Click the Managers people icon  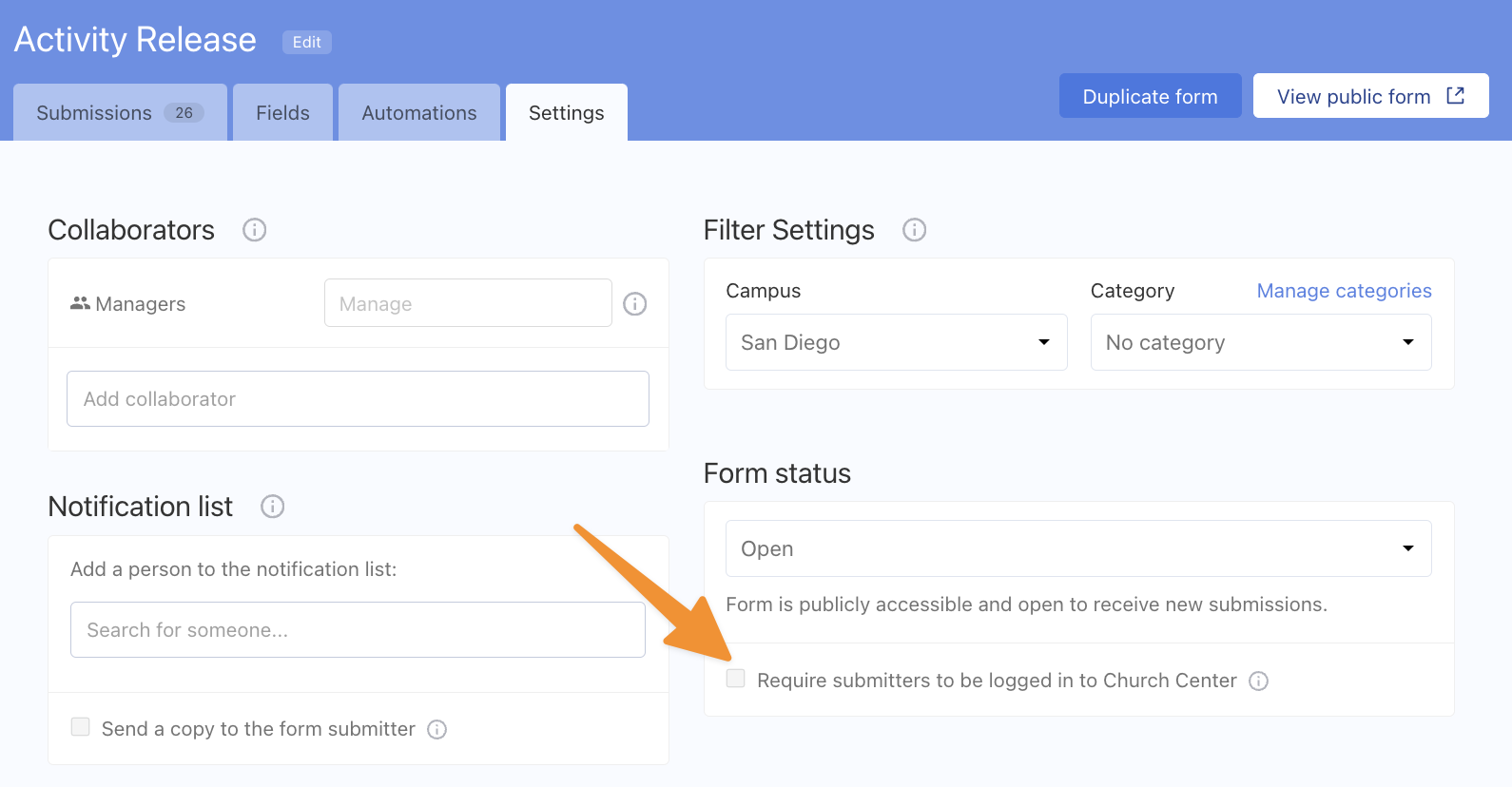(80, 303)
